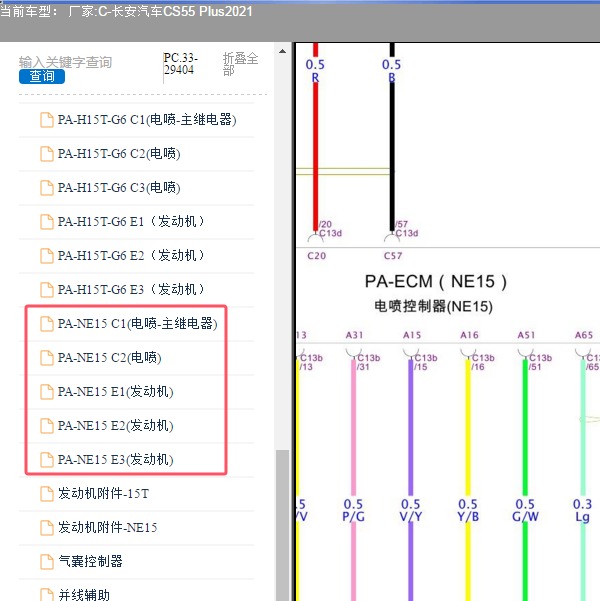Click the C13d /20 connector label
This screenshot has width=600, height=601.
pyautogui.click(x=330, y=229)
